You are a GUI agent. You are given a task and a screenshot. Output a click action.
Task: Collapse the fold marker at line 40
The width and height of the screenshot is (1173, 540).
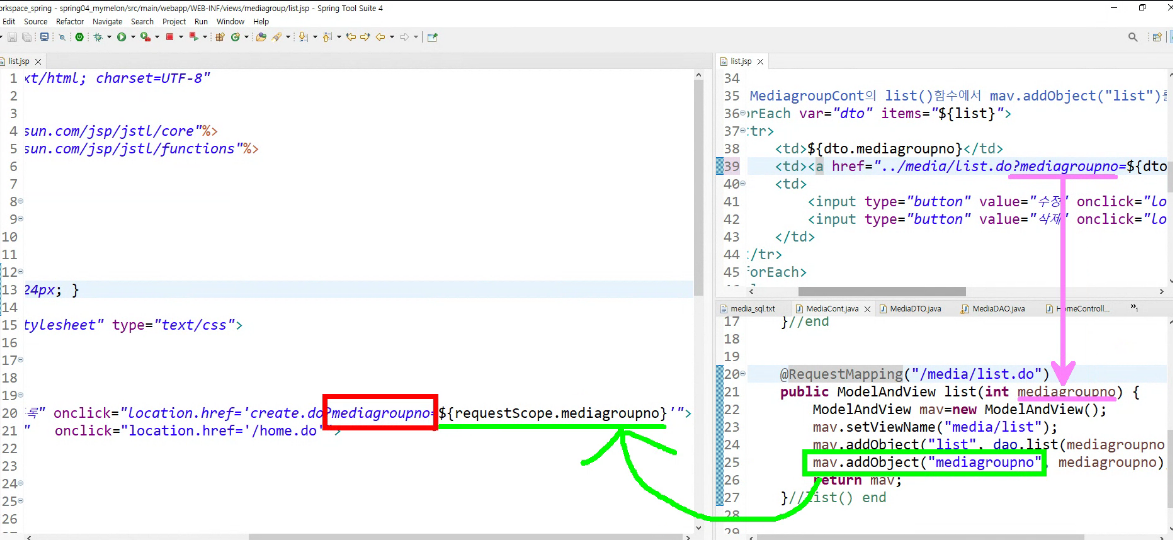[x=742, y=184]
